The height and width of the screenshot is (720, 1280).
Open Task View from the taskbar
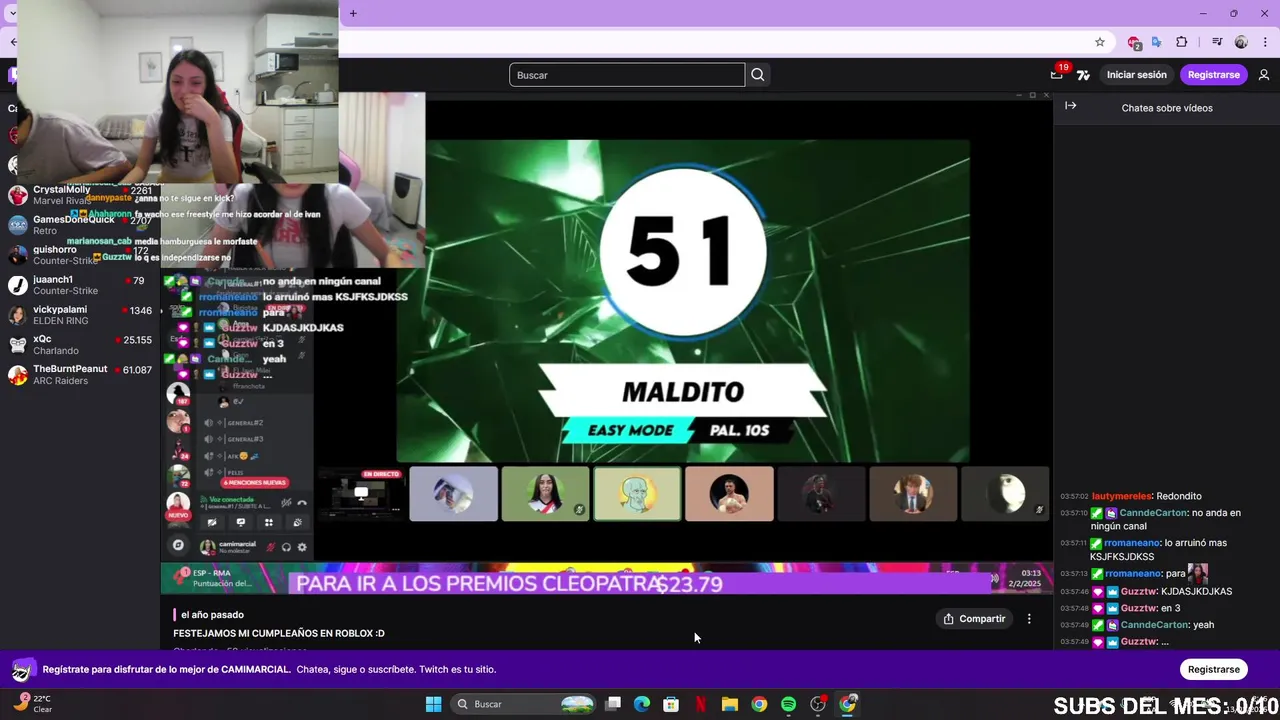coord(613,704)
